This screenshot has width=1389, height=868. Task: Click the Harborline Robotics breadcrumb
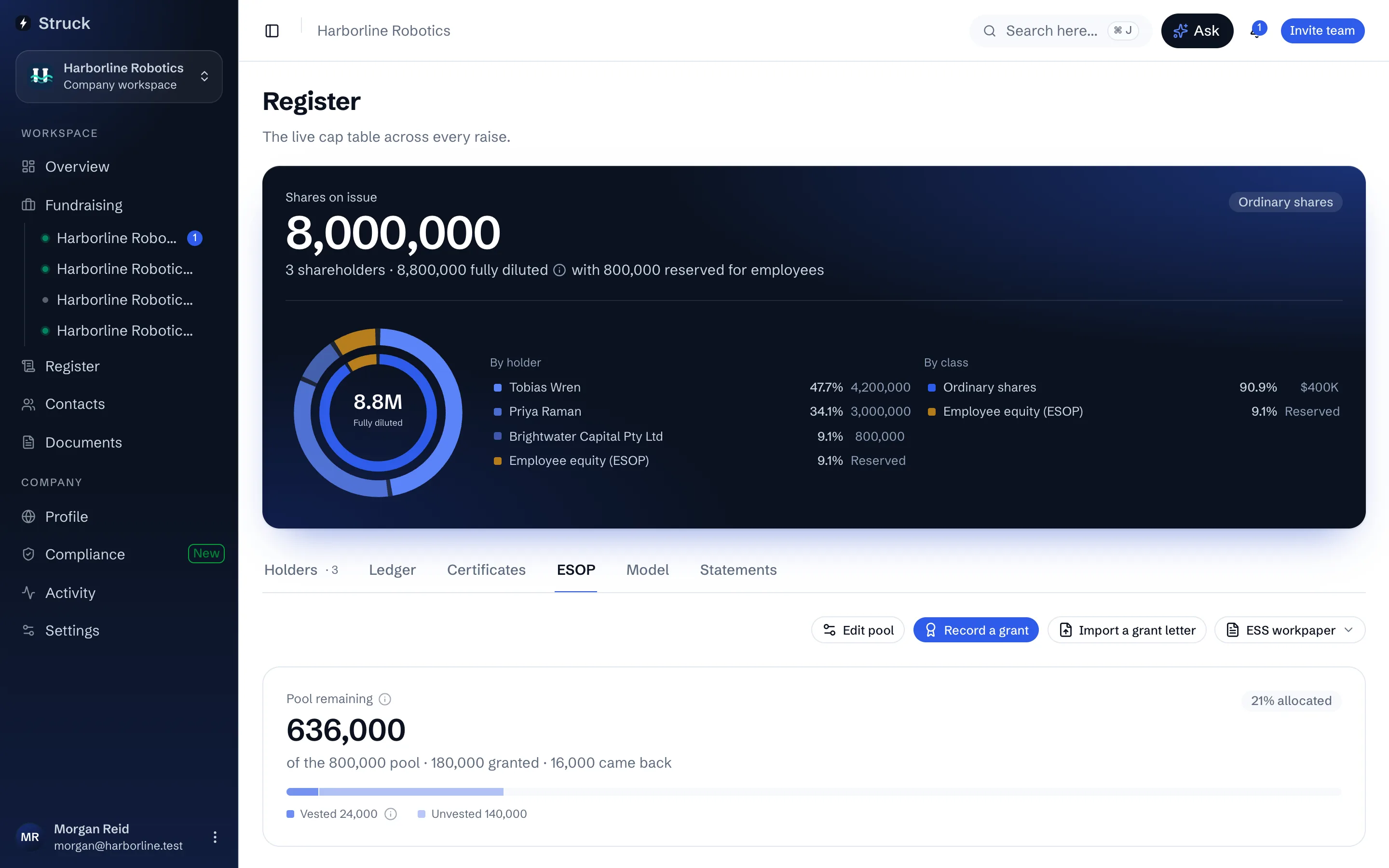383,31
